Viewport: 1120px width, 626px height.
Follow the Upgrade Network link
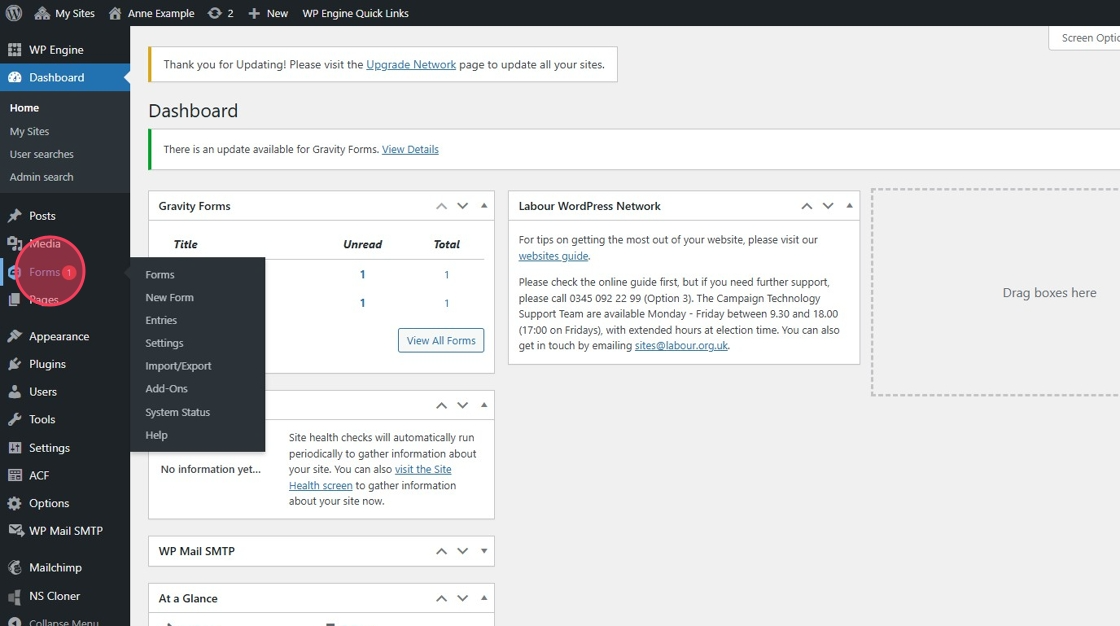411,64
